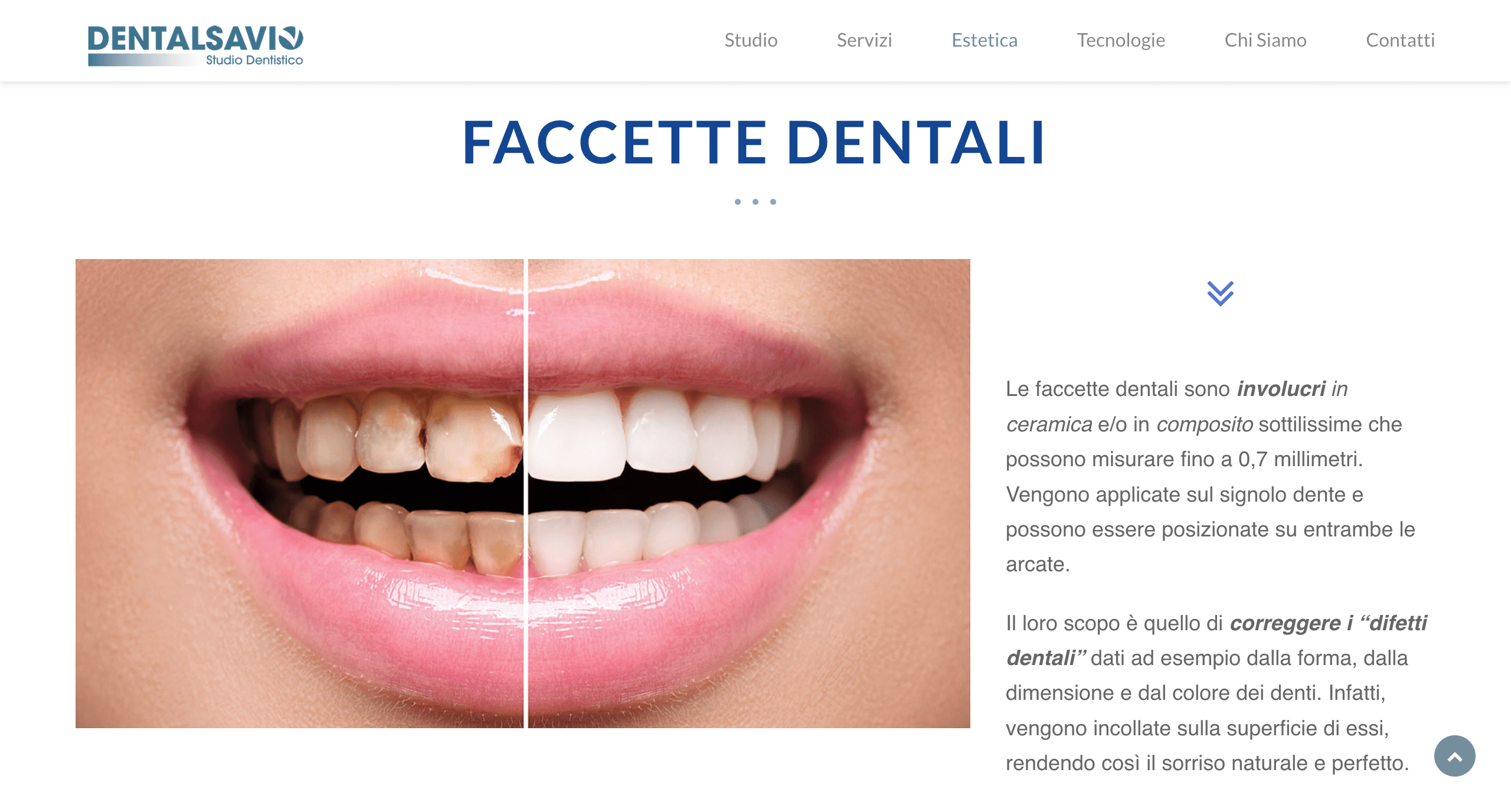Click the white veneers side of photo
Viewport: 1511px width, 812px height.
point(749,493)
